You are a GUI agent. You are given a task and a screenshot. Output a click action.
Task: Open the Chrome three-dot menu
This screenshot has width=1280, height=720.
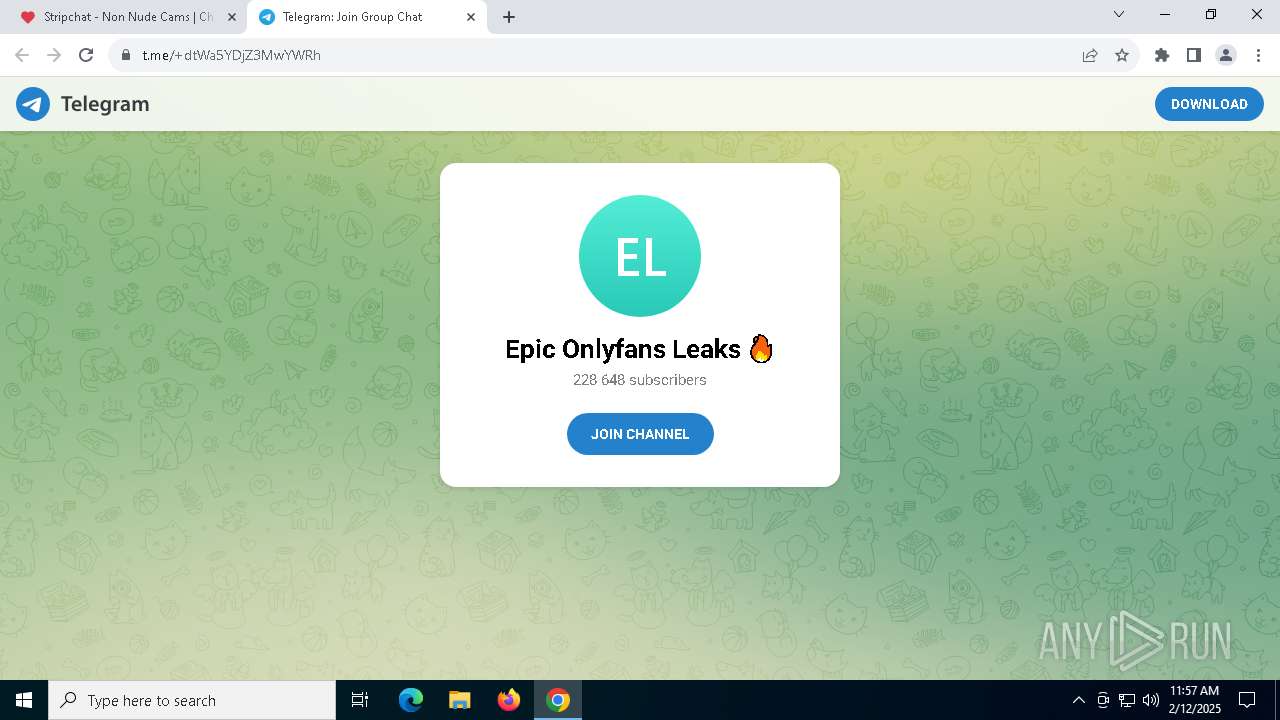click(1258, 55)
